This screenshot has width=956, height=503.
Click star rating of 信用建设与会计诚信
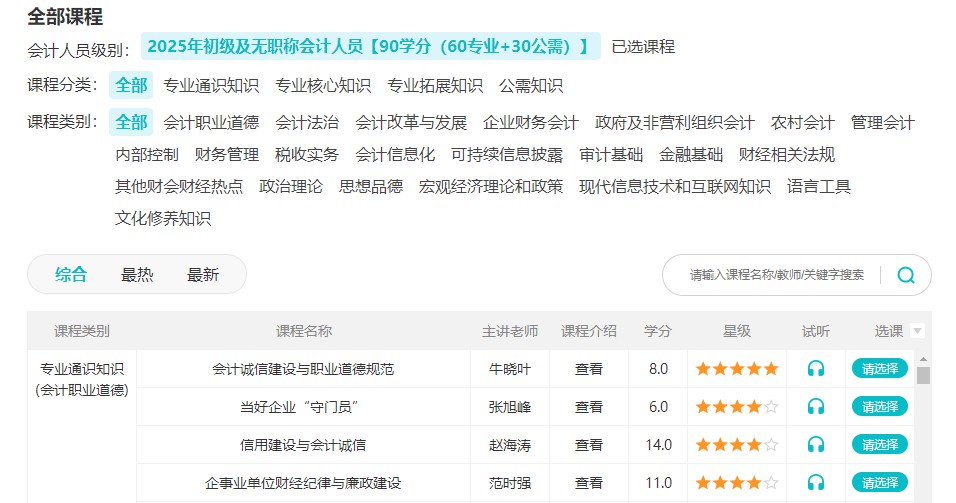tap(737, 444)
